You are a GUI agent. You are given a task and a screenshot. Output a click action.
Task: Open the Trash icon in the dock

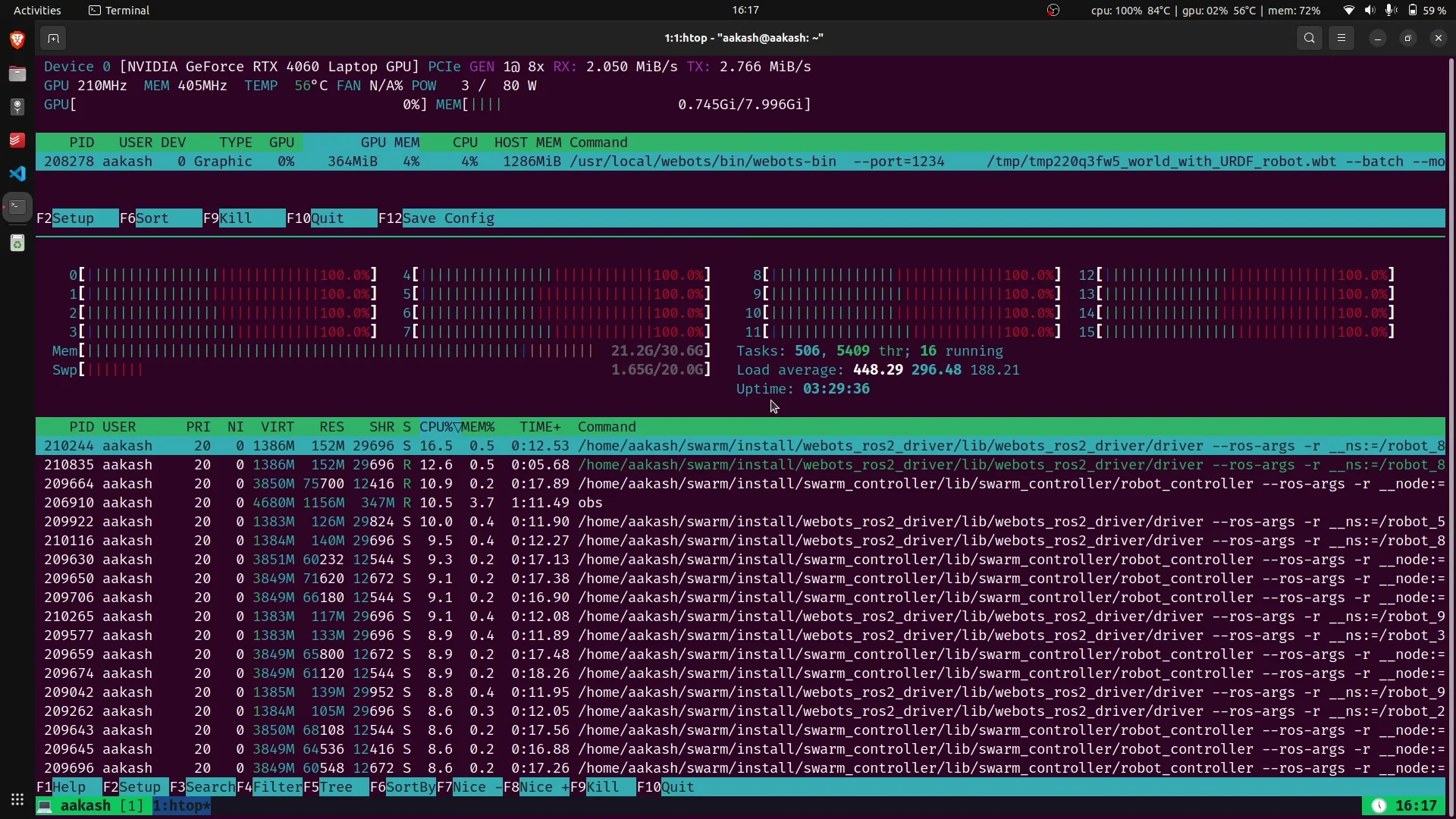[17, 243]
